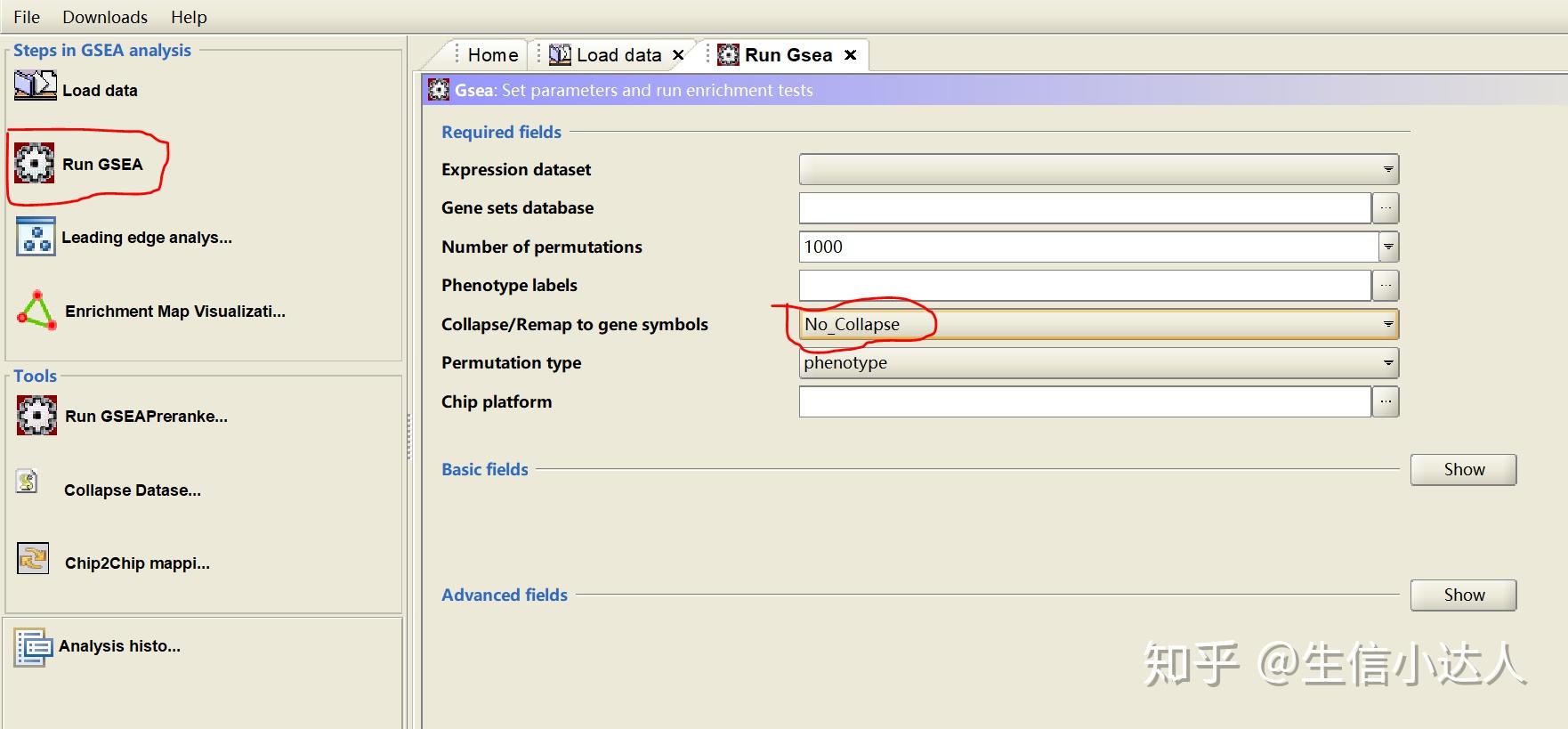Open the Permutation type dropdown
1568x729 pixels.
[1387, 362]
